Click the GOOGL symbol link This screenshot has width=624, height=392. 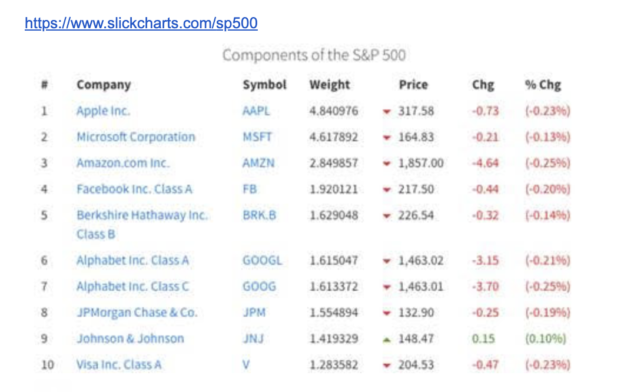pyautogui.click(x=262, y=261)
